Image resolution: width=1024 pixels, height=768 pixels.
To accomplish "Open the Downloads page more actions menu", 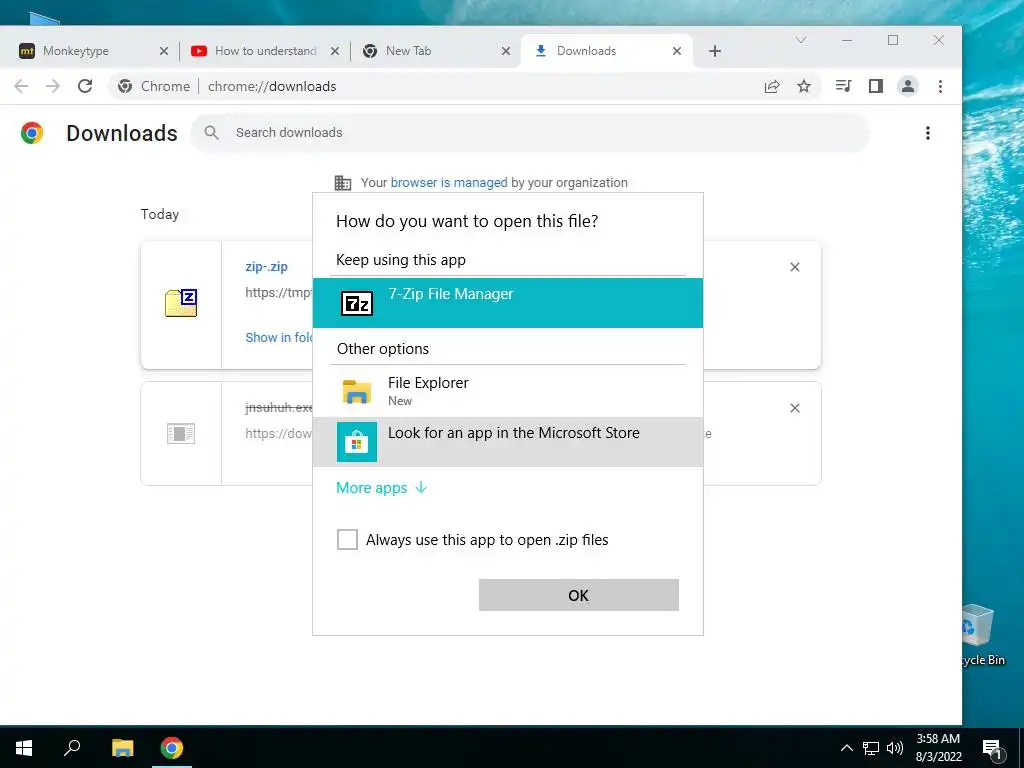I will [x=927, y=133].
